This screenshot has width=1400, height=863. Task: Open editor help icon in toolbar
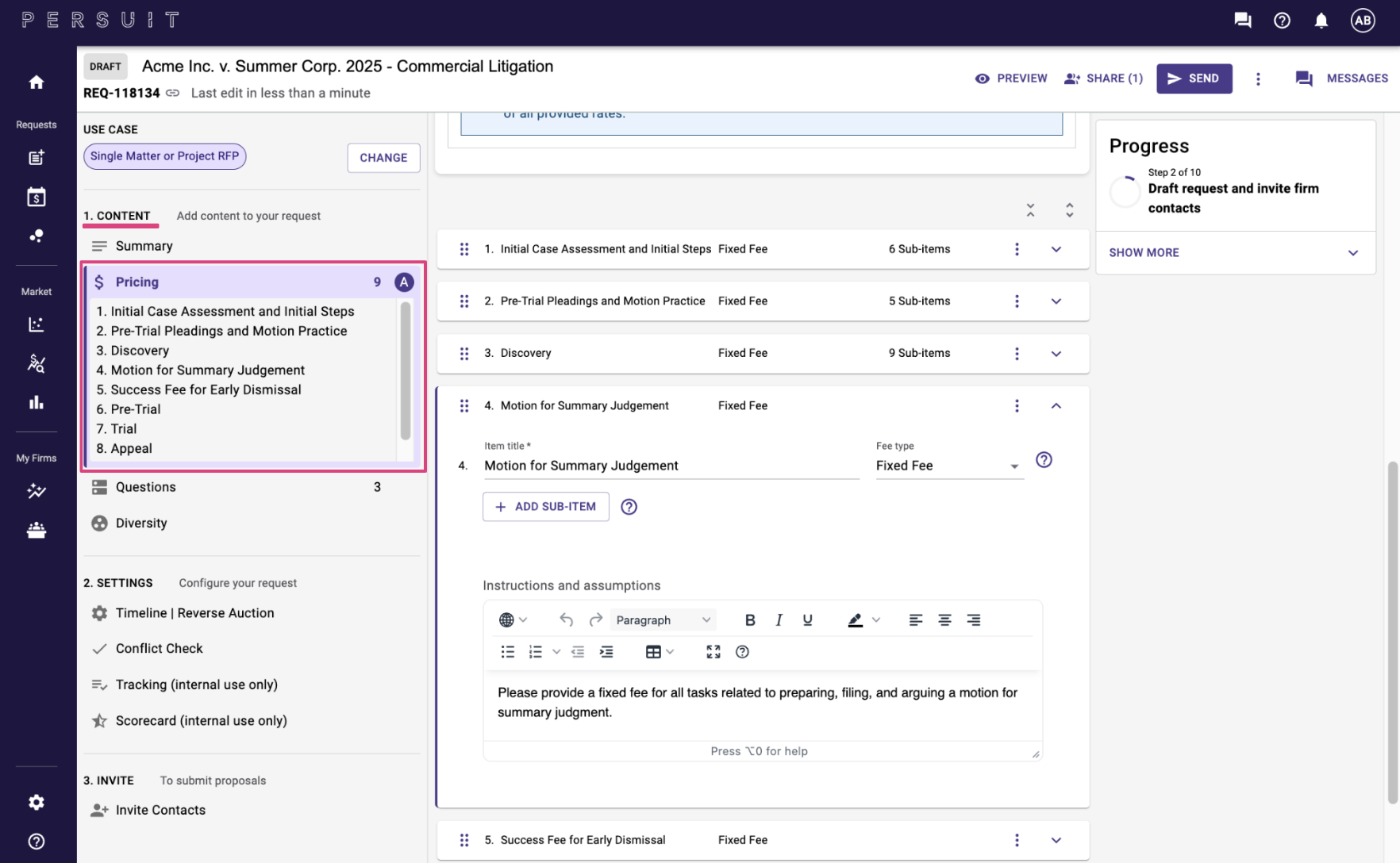tap(742, 651)
